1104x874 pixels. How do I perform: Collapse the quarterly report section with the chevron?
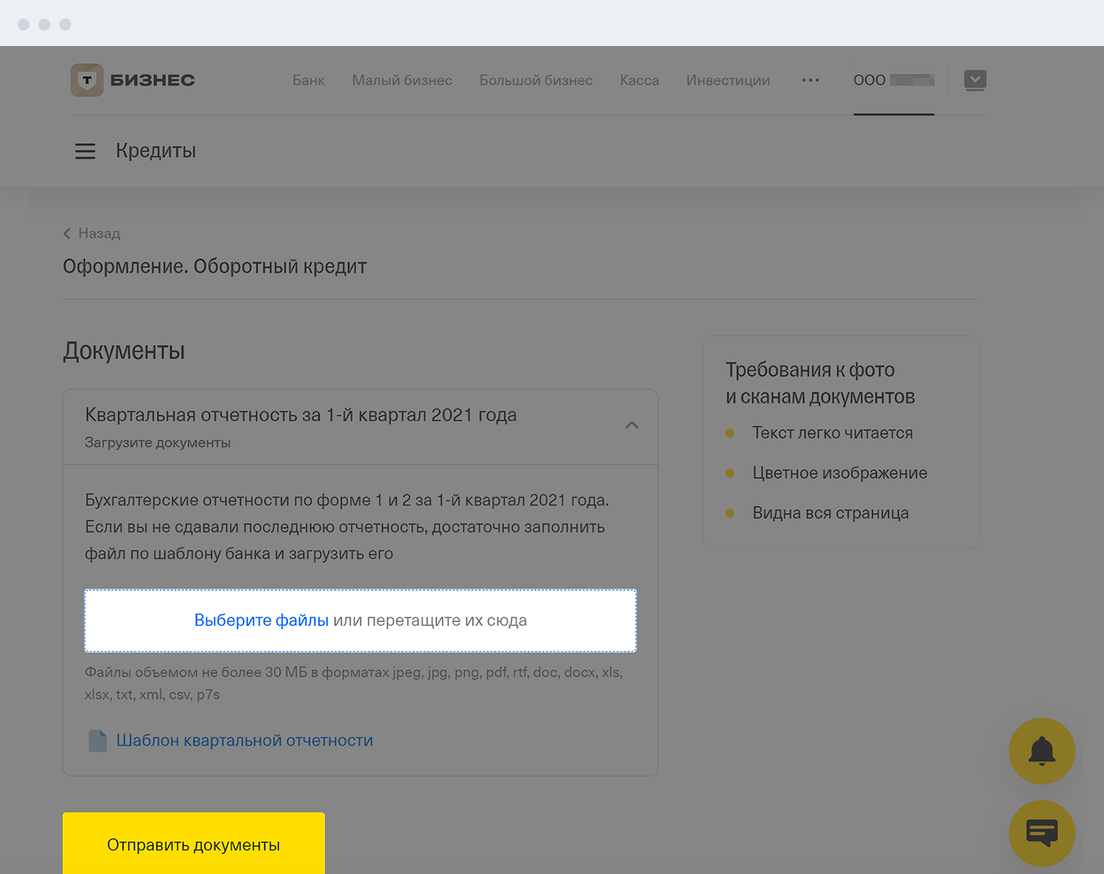631,425
